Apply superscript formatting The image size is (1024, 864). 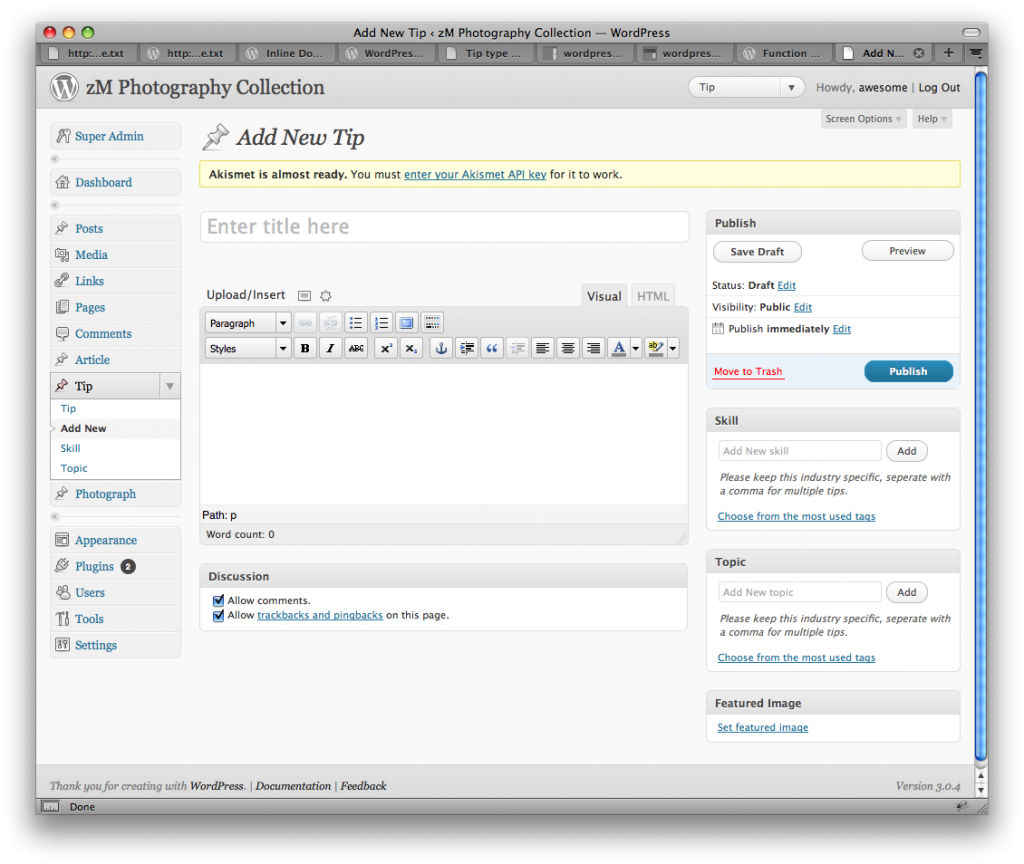pyautogui.click(x=386, y=348)
